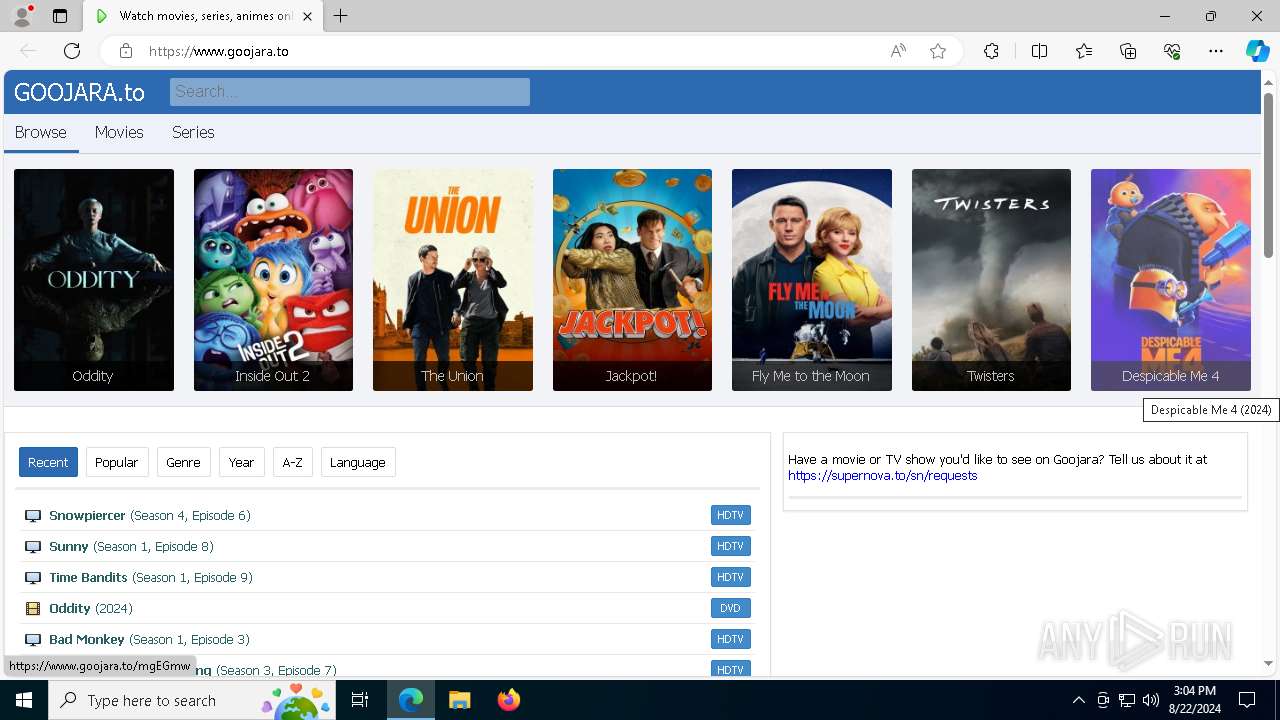The image size is (1280, 720).
Task: Close the Goojara browser tab
Action: [x=307, y=16]
